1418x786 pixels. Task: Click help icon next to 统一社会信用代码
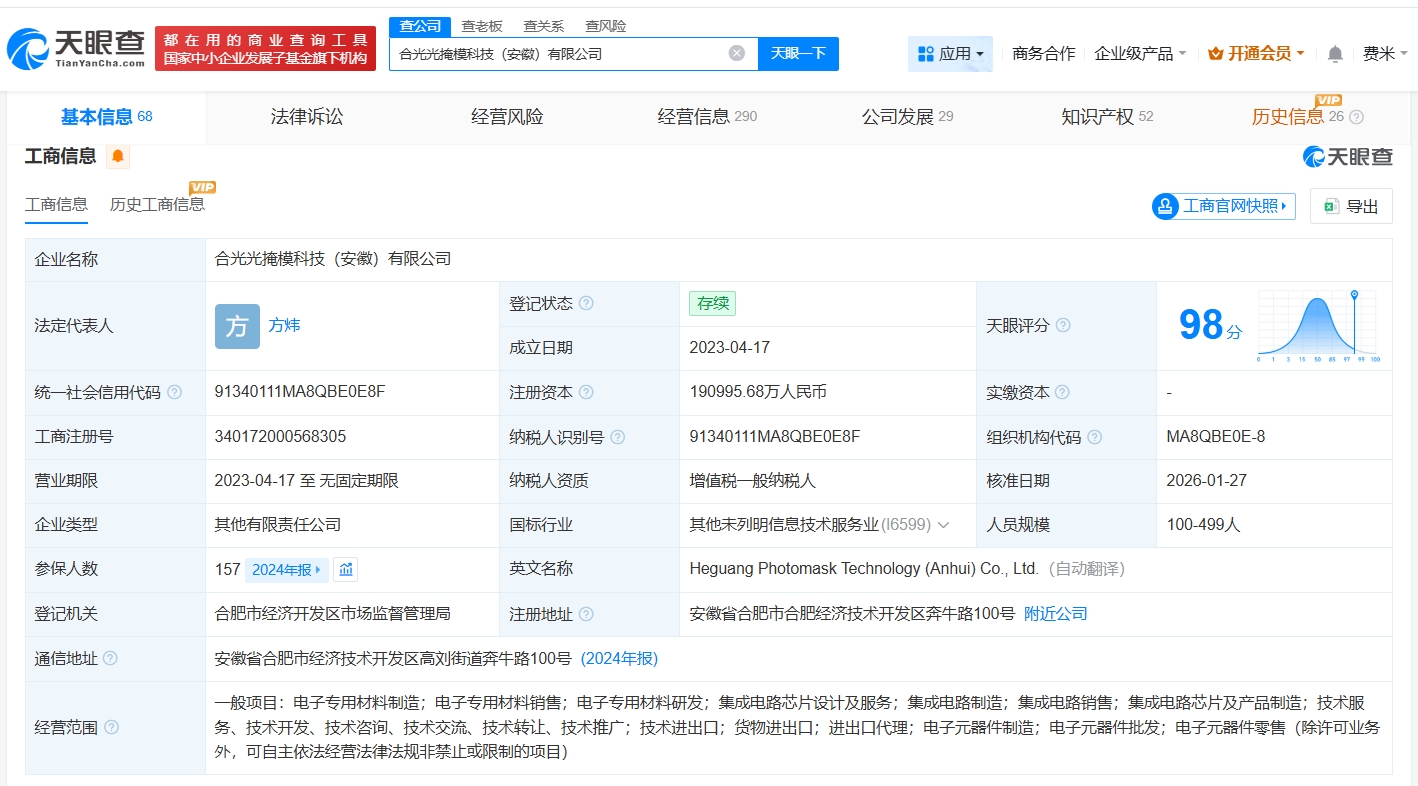(x=175, y=392)
